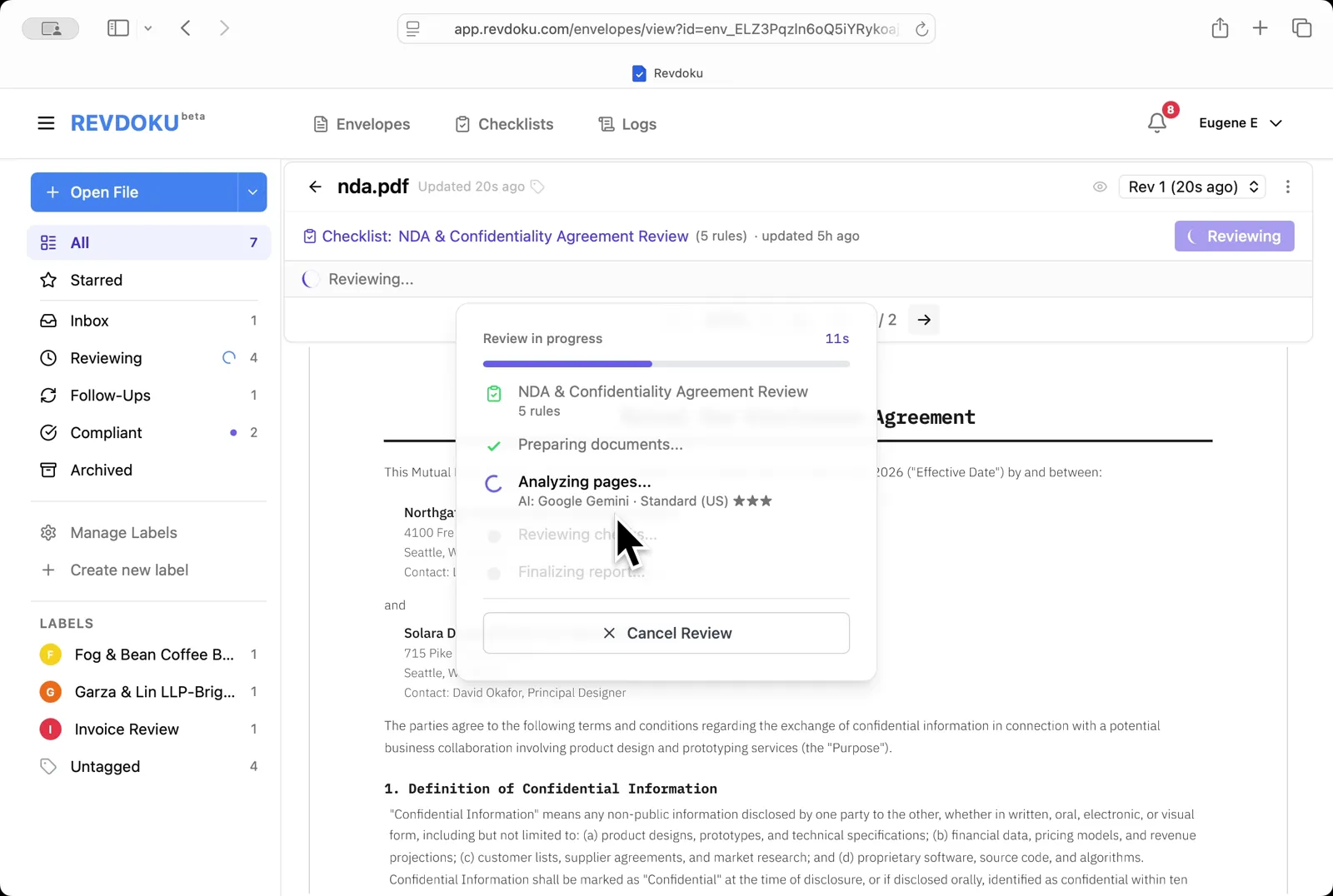Viewport: 1333px width, 896px height.
Task: Open the Open File dropdown chevron
Action: coord(252,192)
